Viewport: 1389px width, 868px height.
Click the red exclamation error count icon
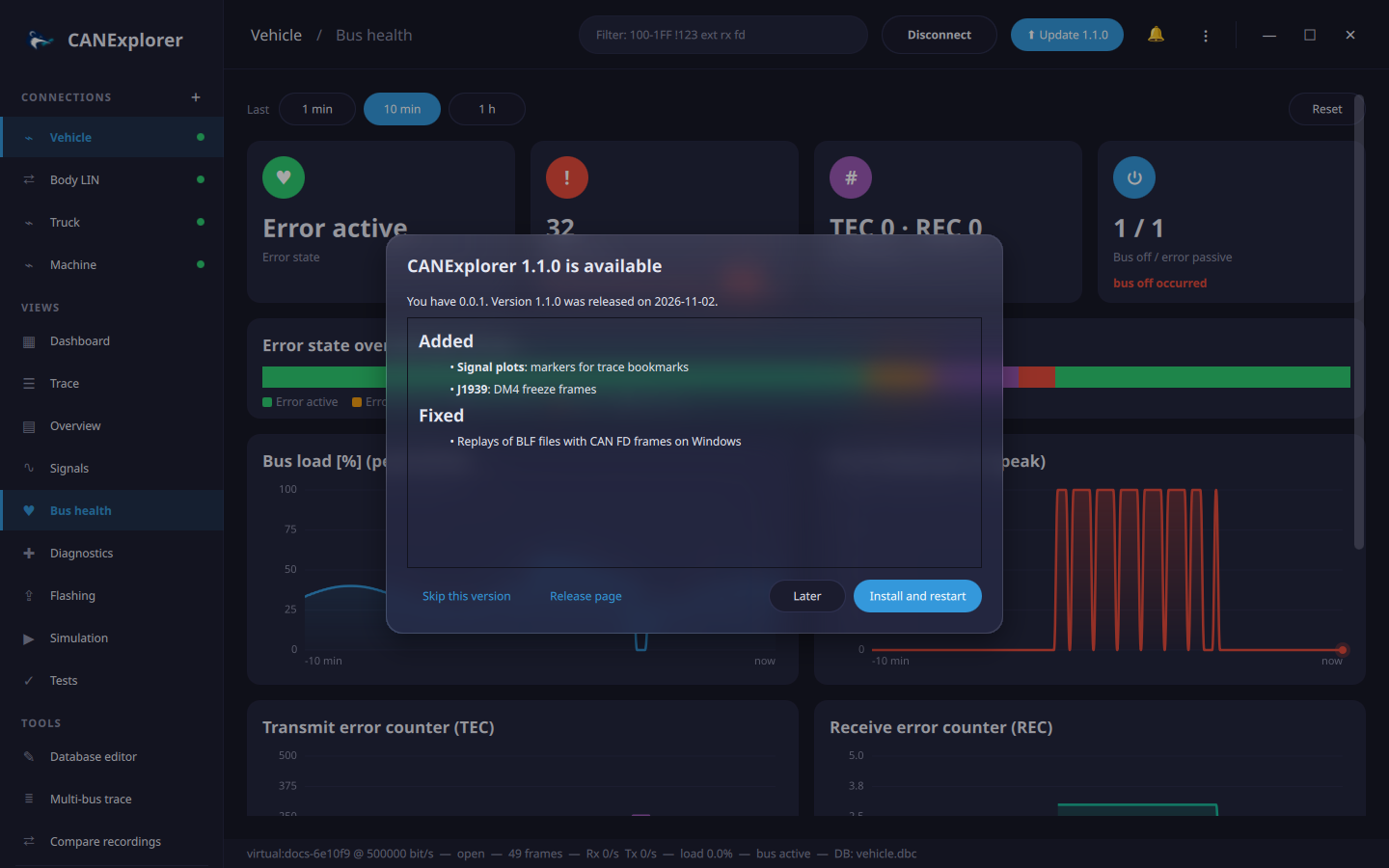[x=567, y=177]
